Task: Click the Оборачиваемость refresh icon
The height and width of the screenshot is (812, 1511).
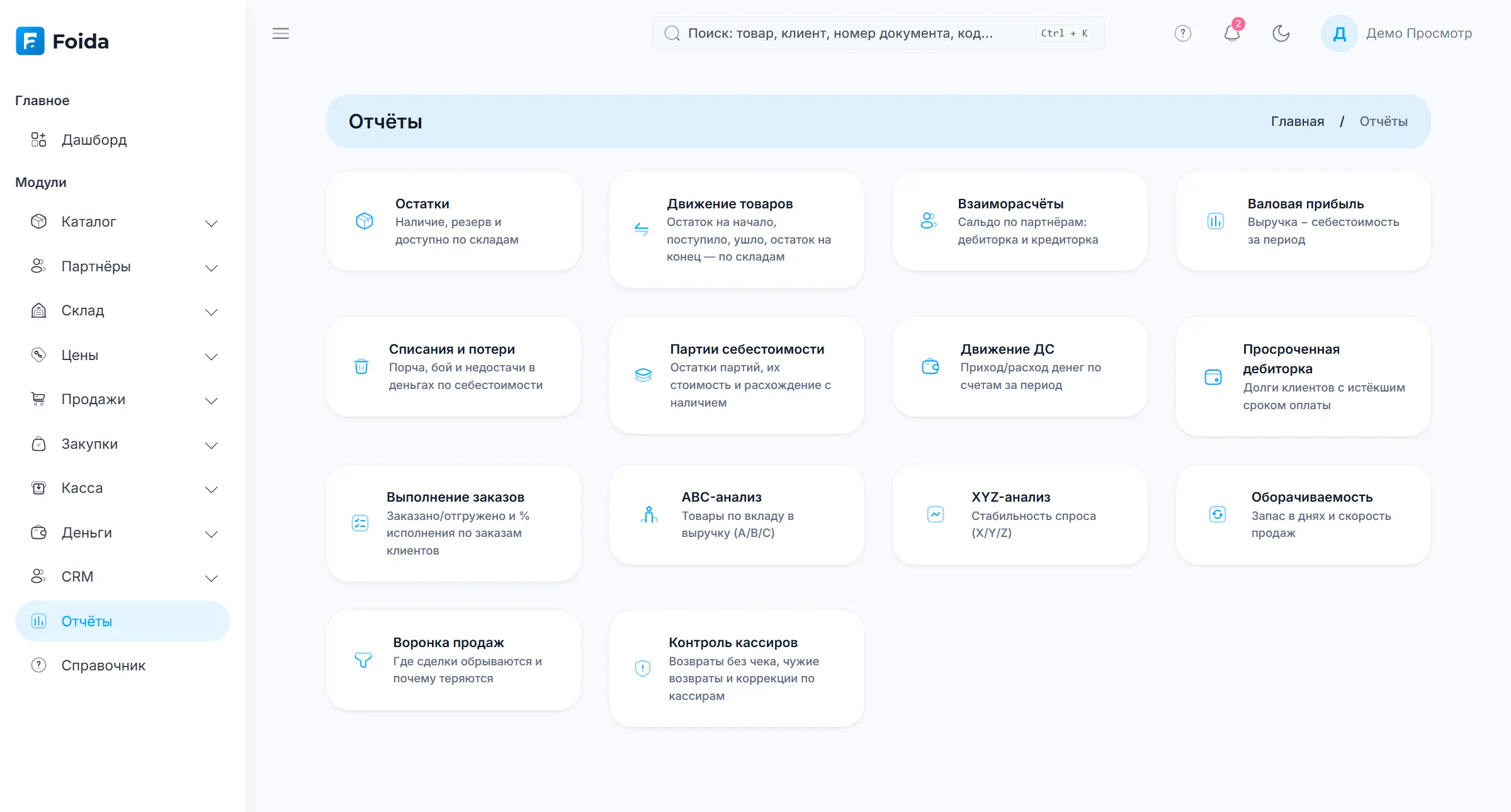Action: (1218, 514)
